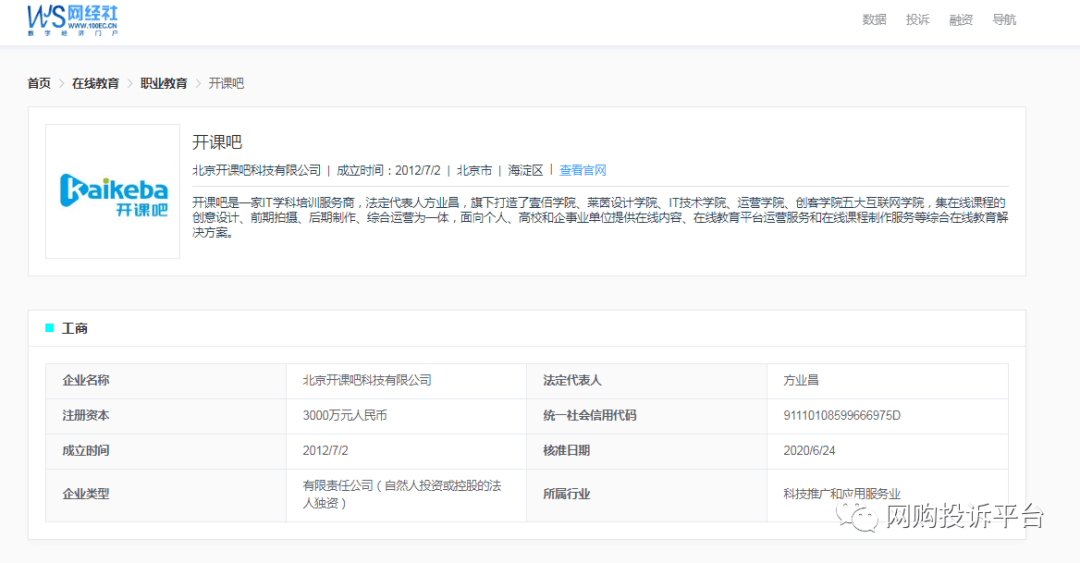The width and height of the screenshot is (1080, 563).
Task: Select the 统一社会信用代码 label cell
Action: coord(647,416)
